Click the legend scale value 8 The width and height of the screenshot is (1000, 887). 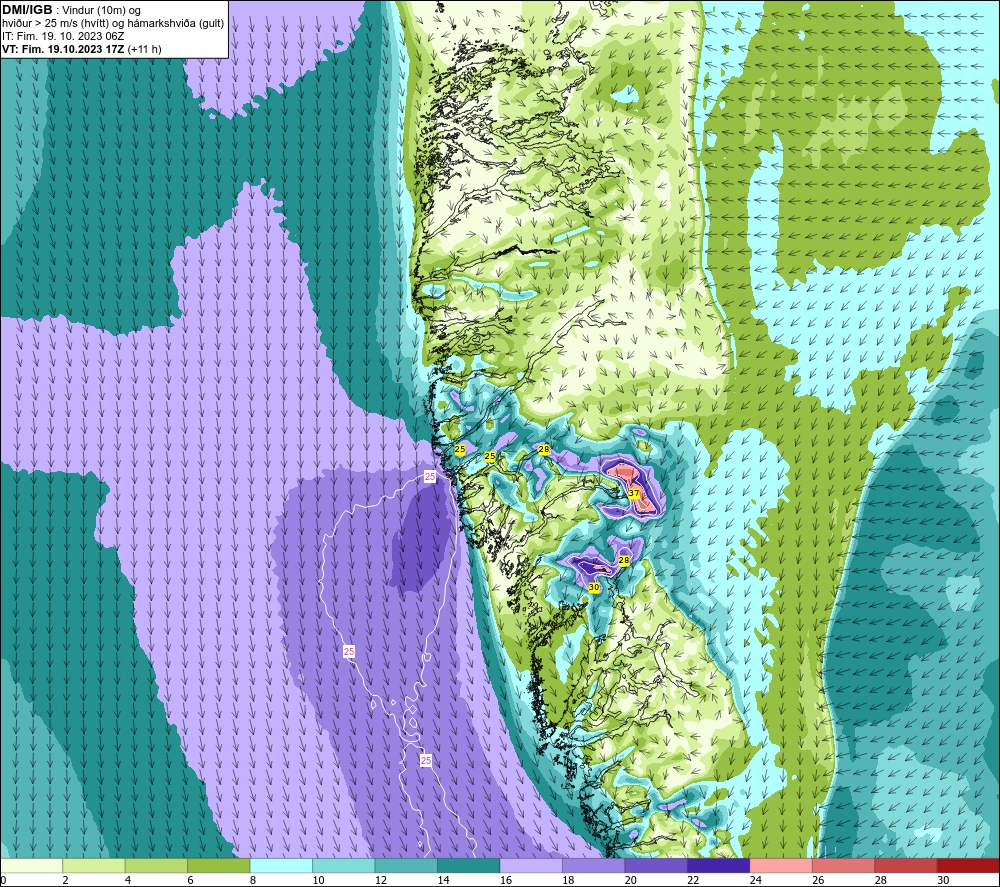(x=253, y=880)
